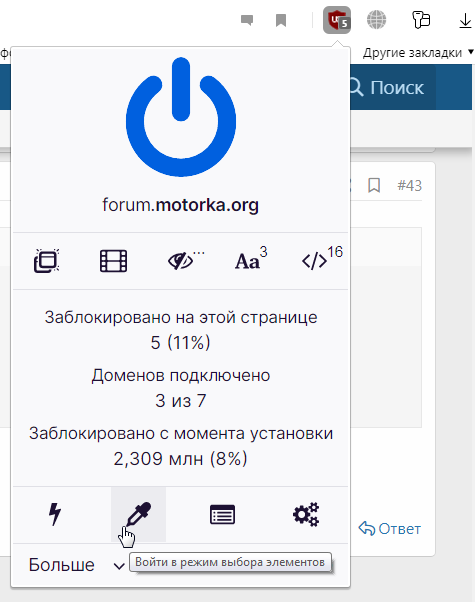Enter element picker mode (eyedropper icon)

coord(138,514)
